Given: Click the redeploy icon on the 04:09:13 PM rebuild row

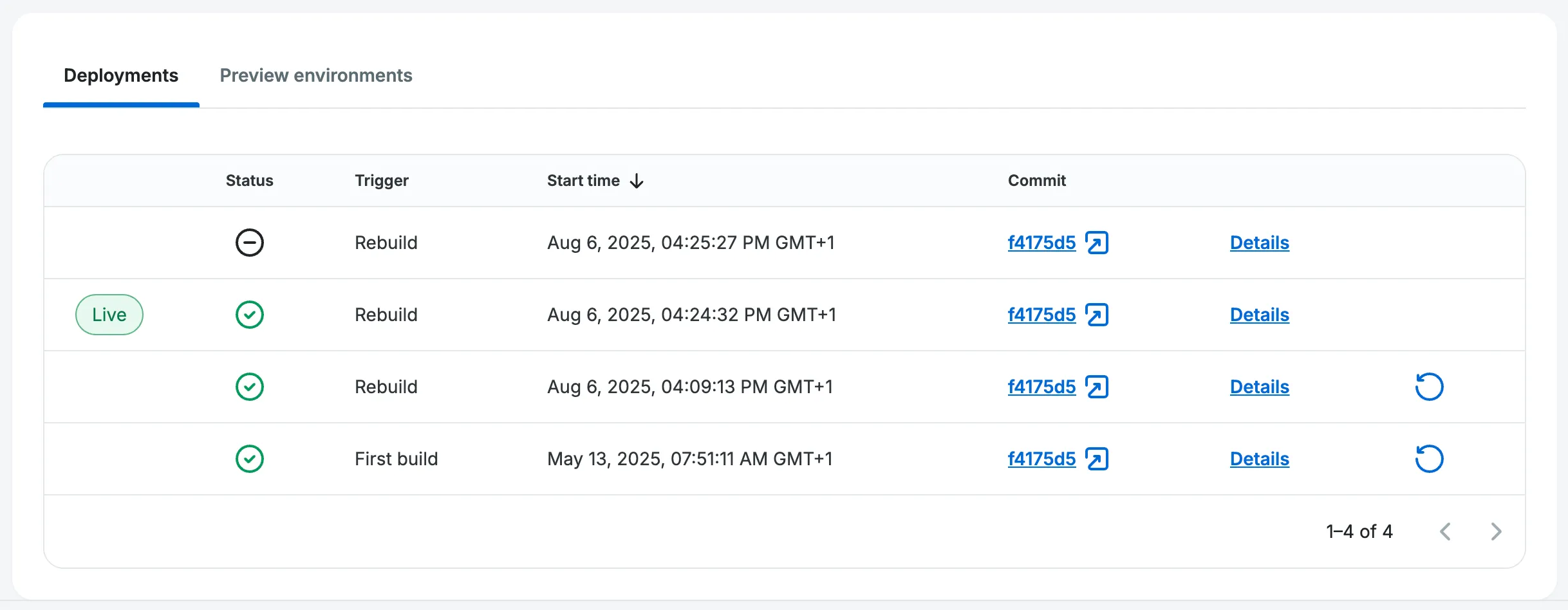Looking at the screenshot, I should tap(1429, 387).
